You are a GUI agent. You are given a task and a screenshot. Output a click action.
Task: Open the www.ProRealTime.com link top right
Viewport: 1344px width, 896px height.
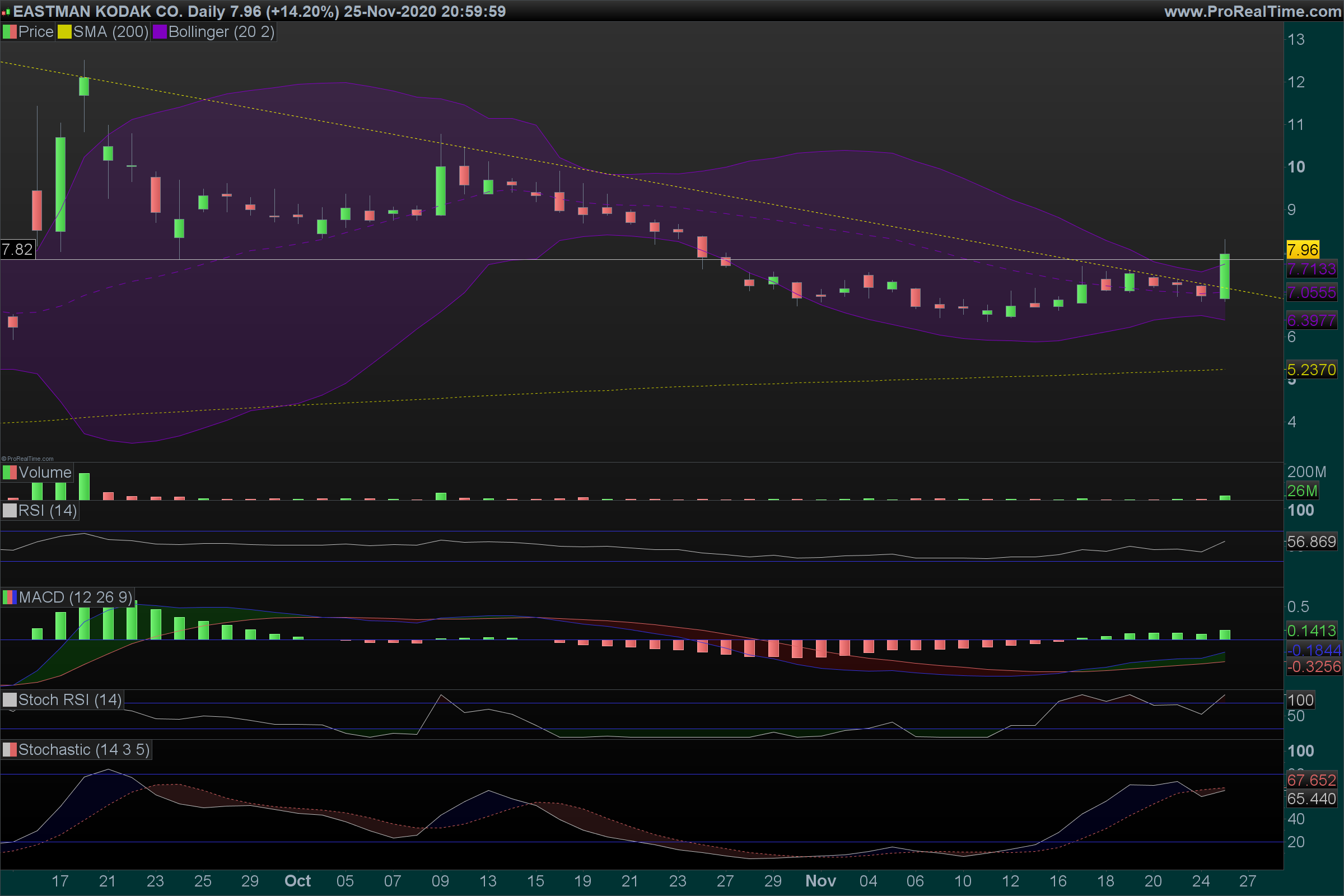click(x=1252, y=11)
